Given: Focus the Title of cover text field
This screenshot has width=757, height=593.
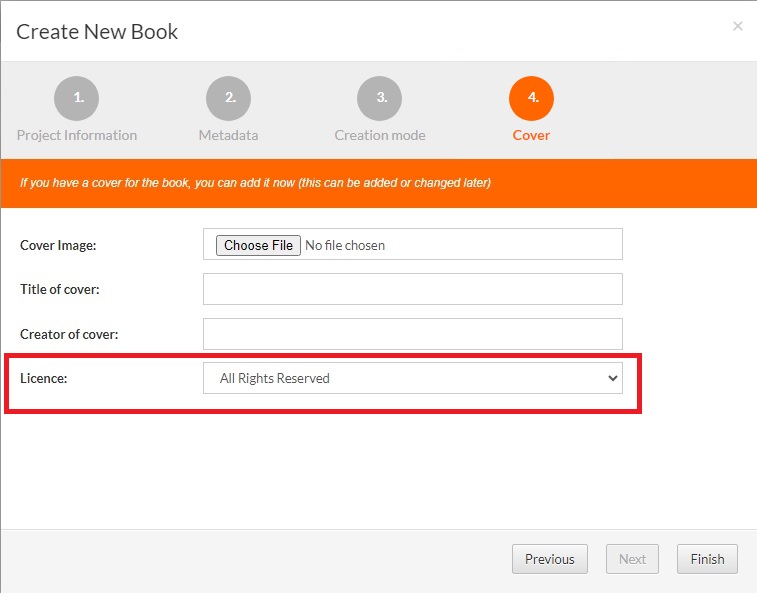Looking at the screenshot, I should (x=412, y=289).
